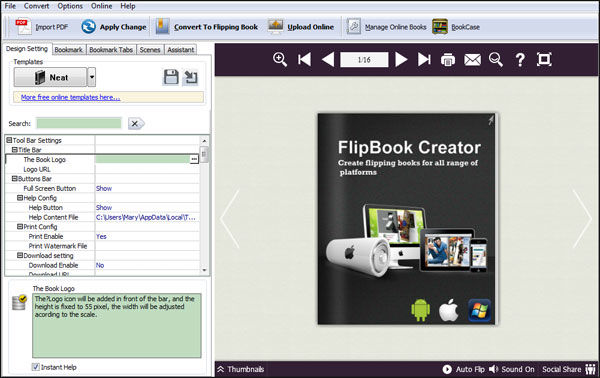Switch to the Scenes tab
600x378 pixels.
pyautogui.click(x=150, y=50)
